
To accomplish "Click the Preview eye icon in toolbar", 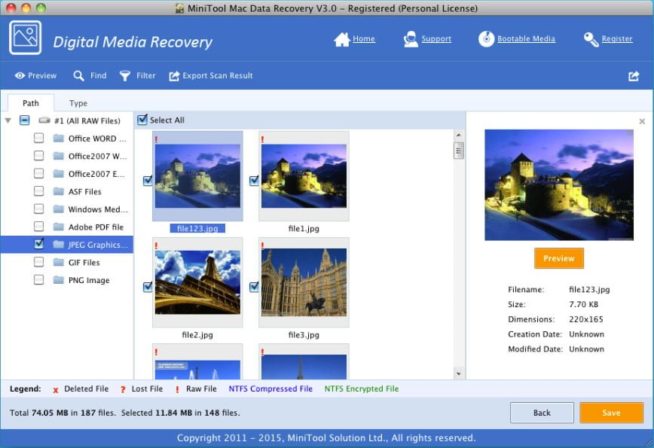I will (20, 76).
